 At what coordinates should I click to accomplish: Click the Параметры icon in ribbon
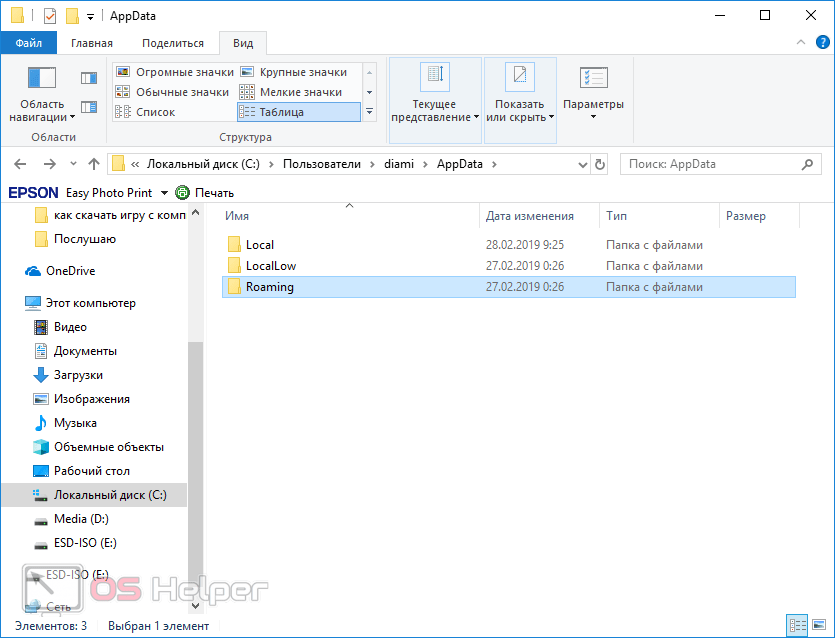[593, 79]
